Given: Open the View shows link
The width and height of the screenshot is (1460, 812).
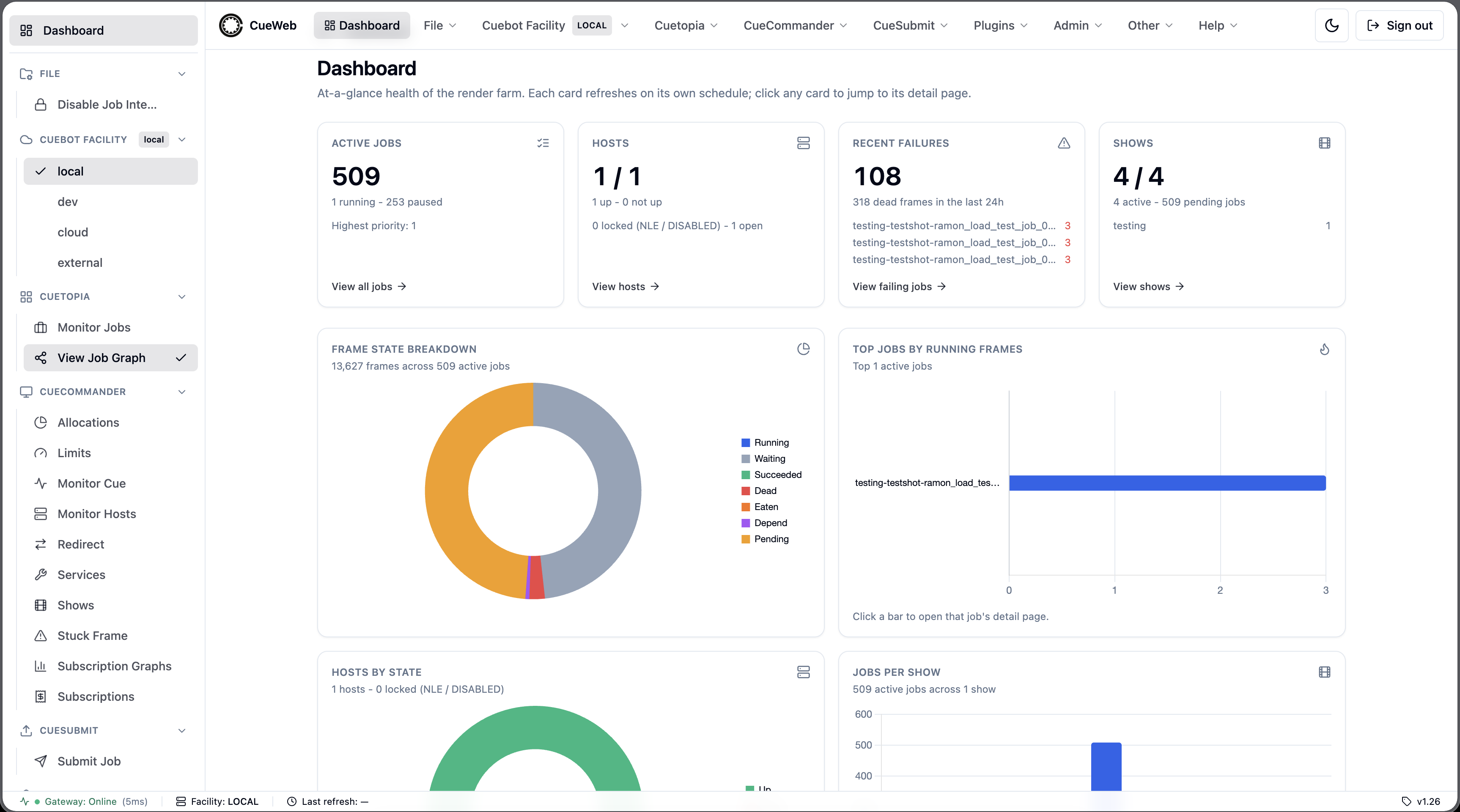Looking at the screenshot, I should (1149, 287).
